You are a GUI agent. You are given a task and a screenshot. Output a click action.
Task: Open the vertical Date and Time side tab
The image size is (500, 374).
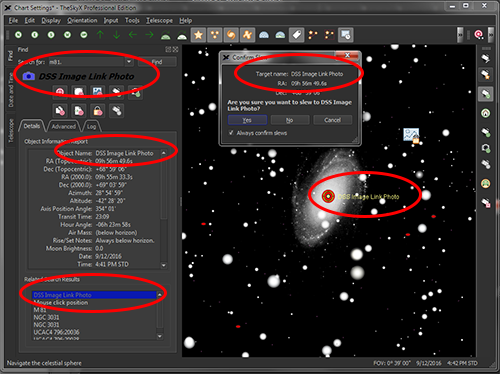tap(11, 90)
